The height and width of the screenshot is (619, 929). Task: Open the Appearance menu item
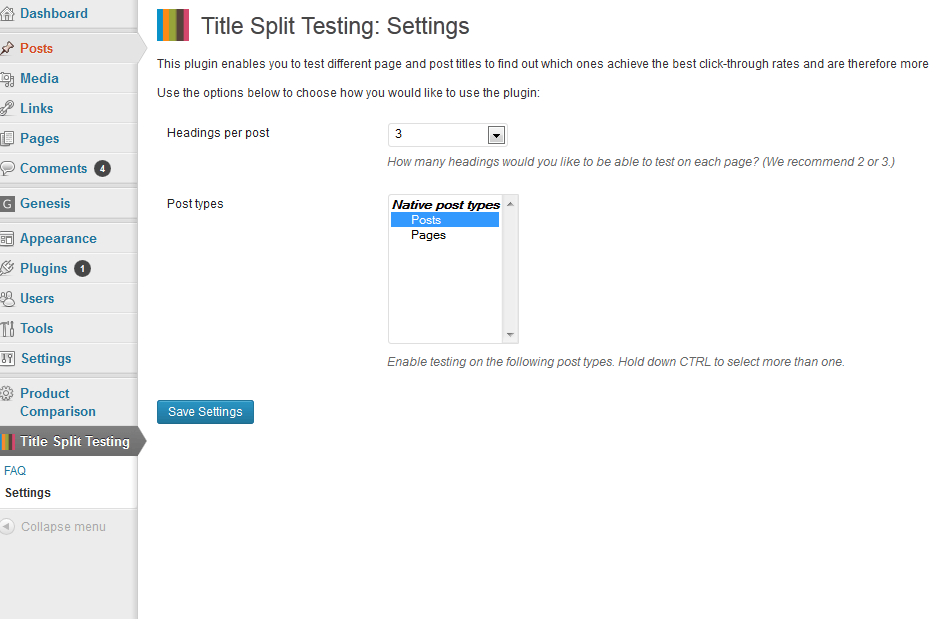[58, 239]
